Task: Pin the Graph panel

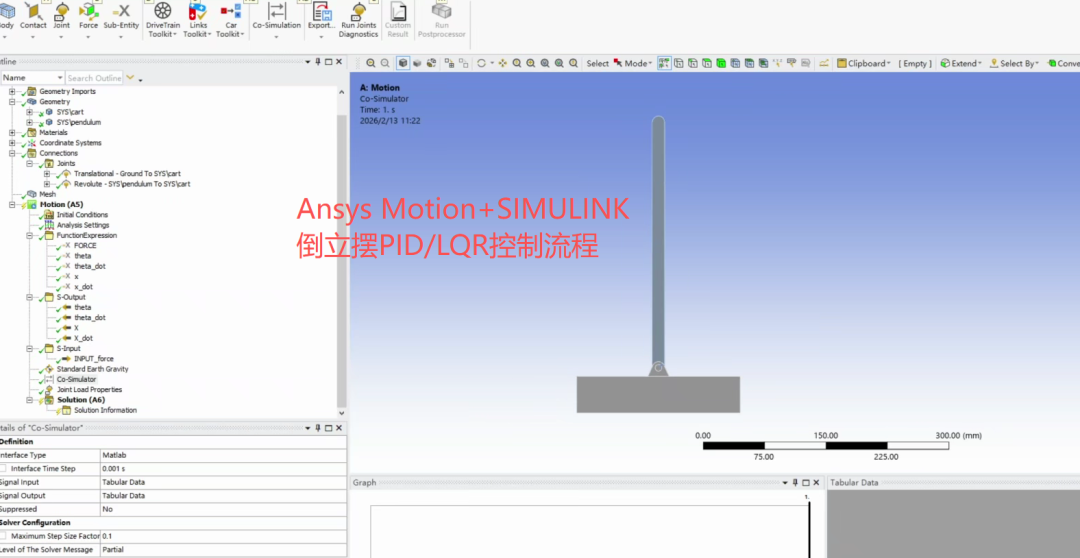Action: click(x=796, y=482)
